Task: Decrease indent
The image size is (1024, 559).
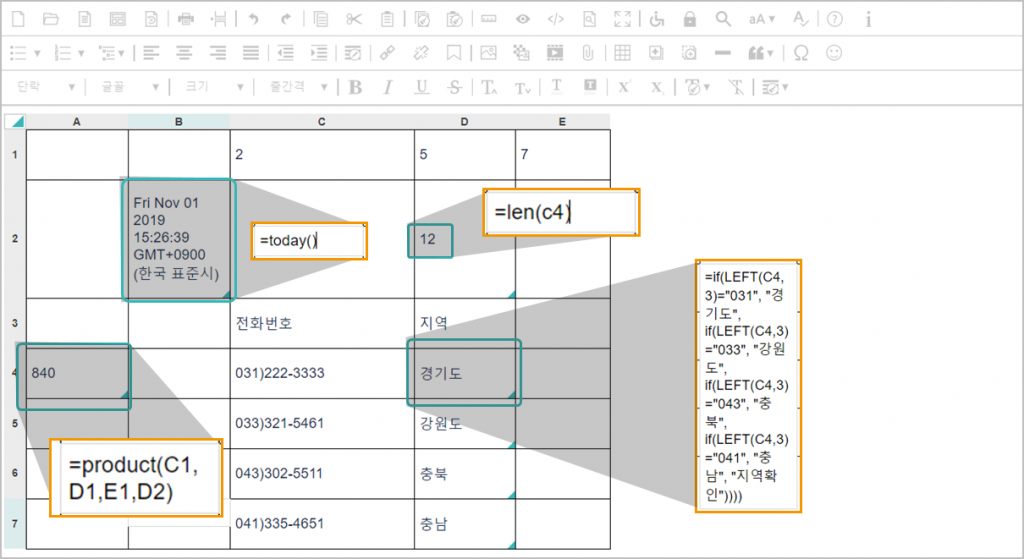Action: tap(285, 53)
